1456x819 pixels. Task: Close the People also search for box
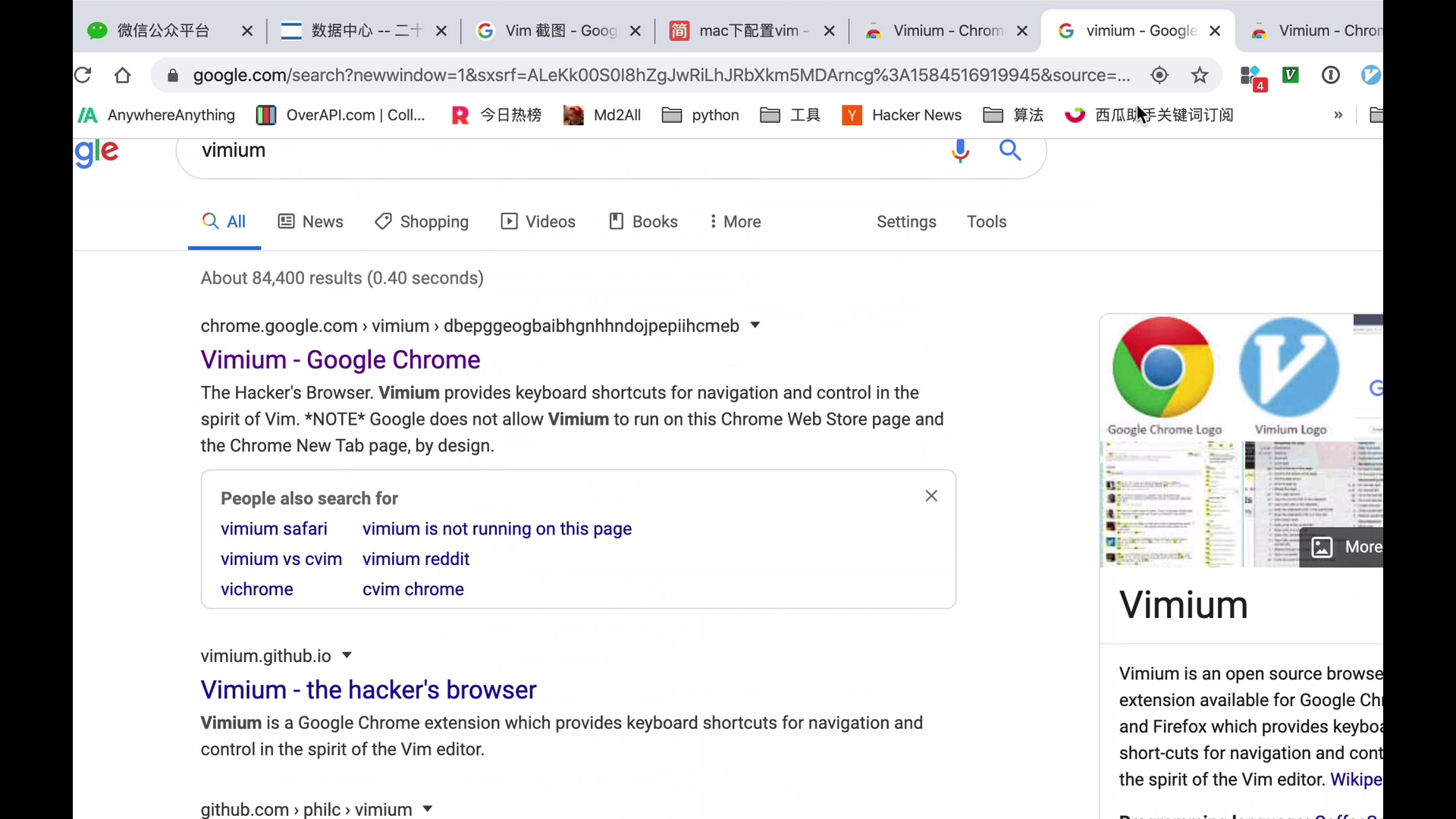[x=929, y=495]
